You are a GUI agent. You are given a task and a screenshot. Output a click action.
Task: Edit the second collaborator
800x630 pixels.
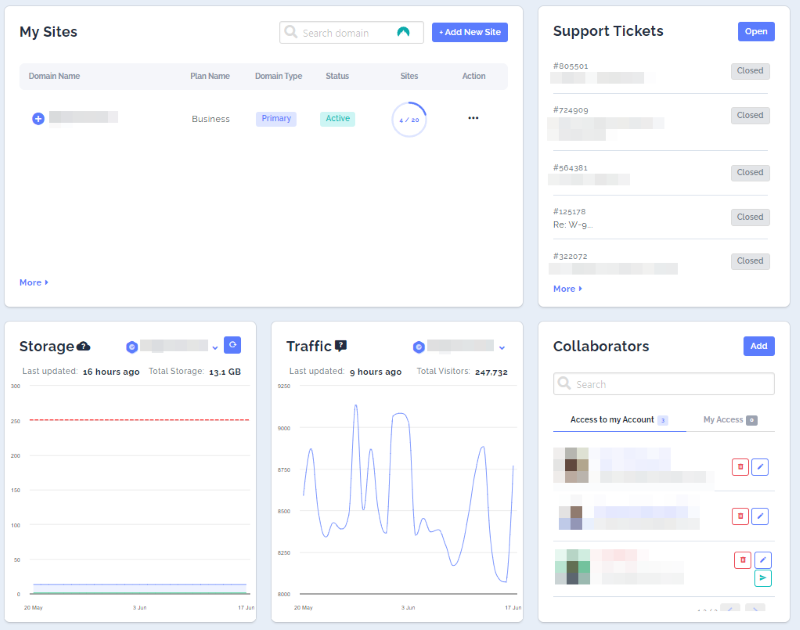pyautogui.click(x=760, y=516)
